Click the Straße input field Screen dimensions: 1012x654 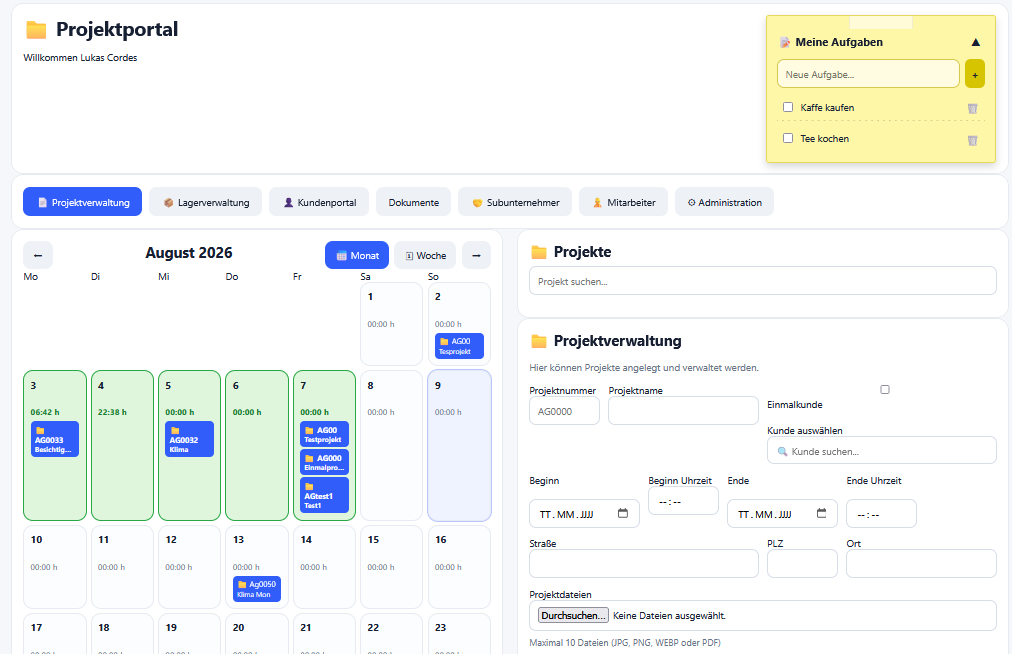point(643,564)
